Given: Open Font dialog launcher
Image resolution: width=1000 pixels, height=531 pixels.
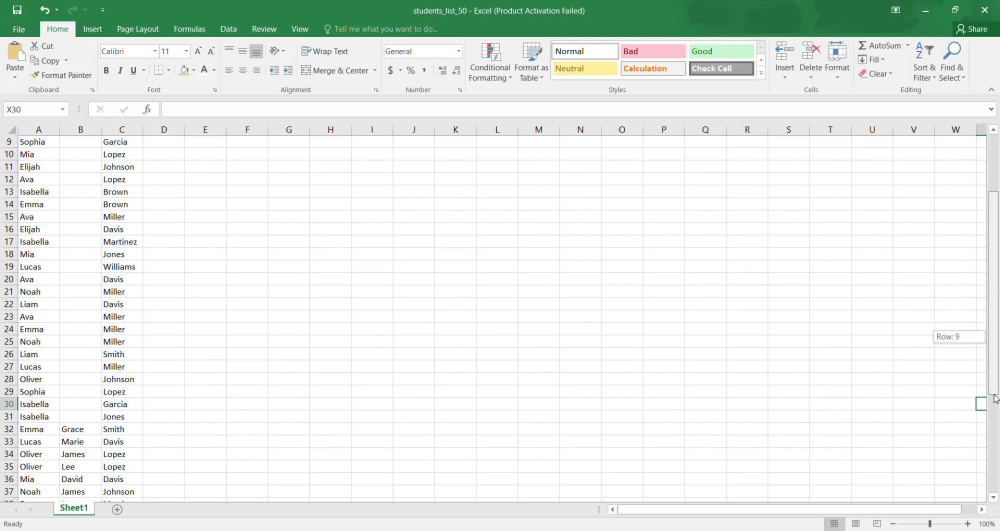Looking at the screenshot, I should coord(214,90).
